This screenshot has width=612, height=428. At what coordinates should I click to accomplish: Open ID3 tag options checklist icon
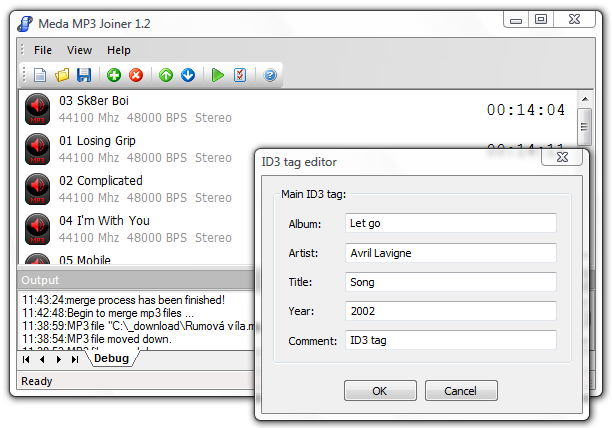pos(240,75)
